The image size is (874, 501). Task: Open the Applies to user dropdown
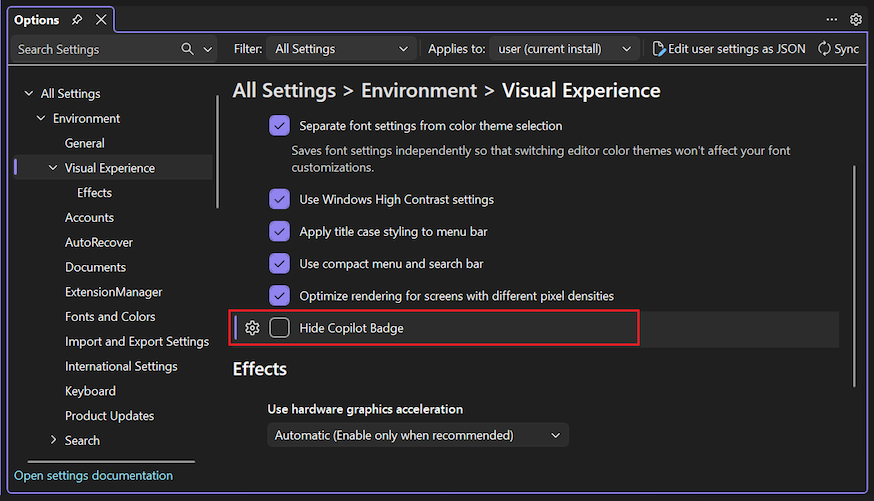[567, 49]
